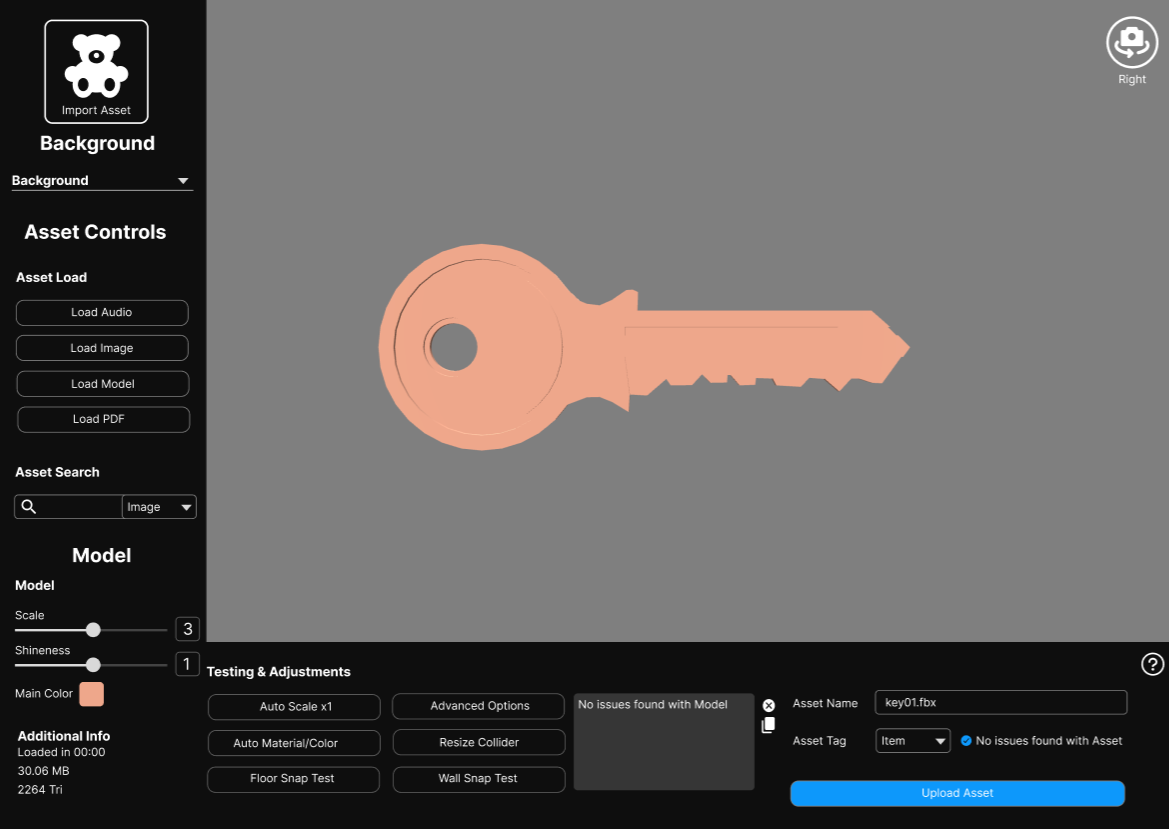The width and height of the screenshot is (1169, 829).
Task: Click the Shineness value box showing 1
Action: (x=187, y=663)
